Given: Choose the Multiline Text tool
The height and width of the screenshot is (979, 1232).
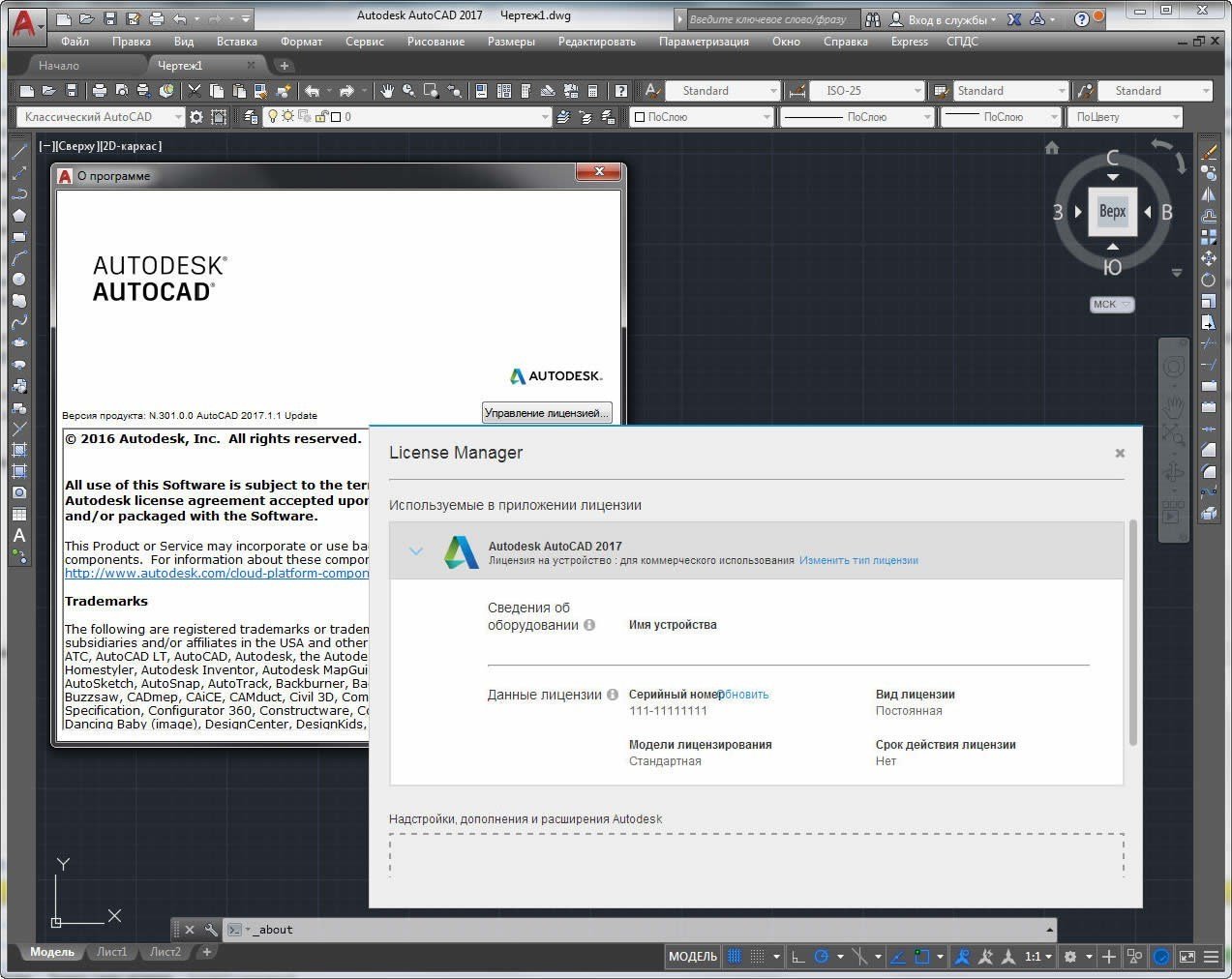Looking at the screenshot, I should point(19,536).
